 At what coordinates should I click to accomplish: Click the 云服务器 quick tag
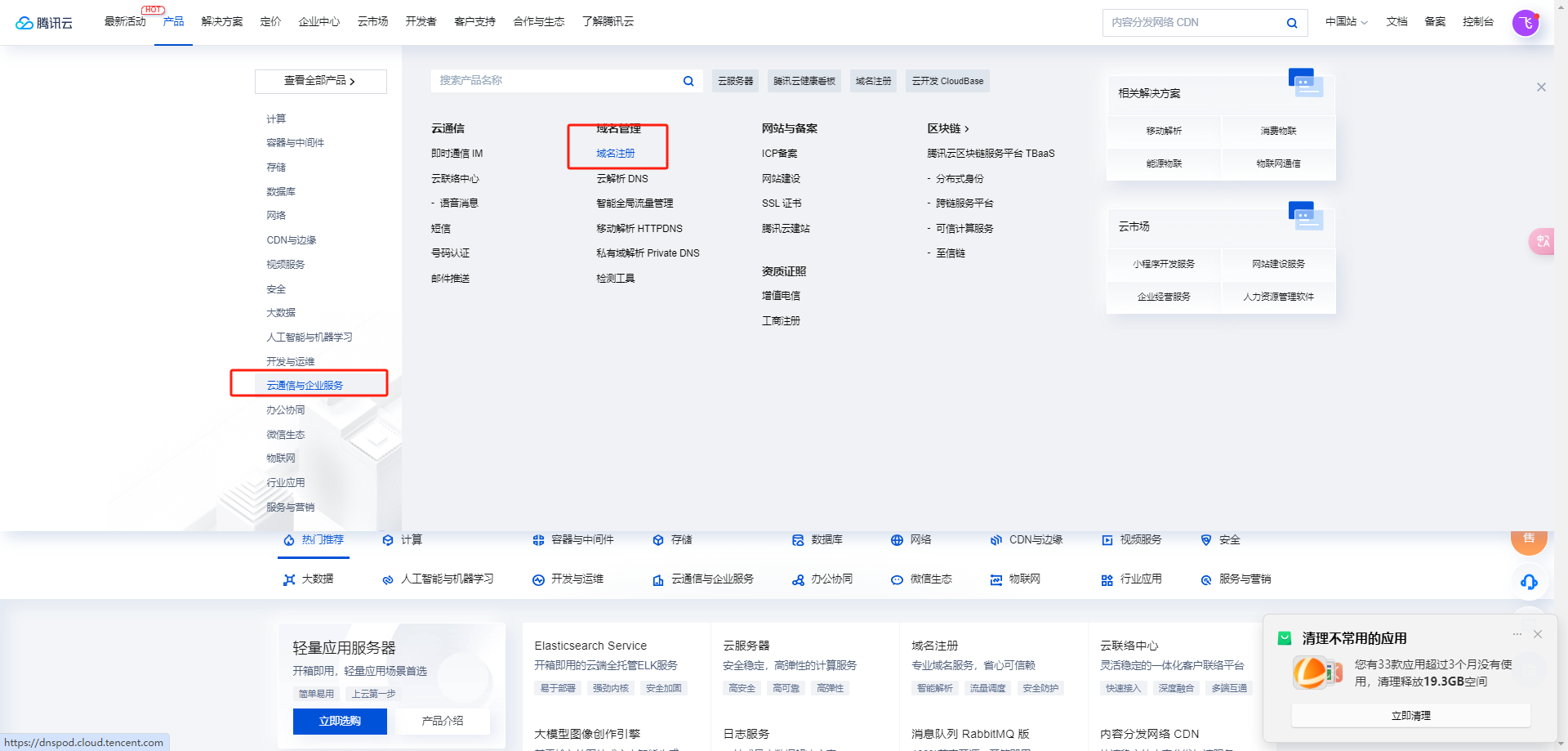[x=736, y=81]
